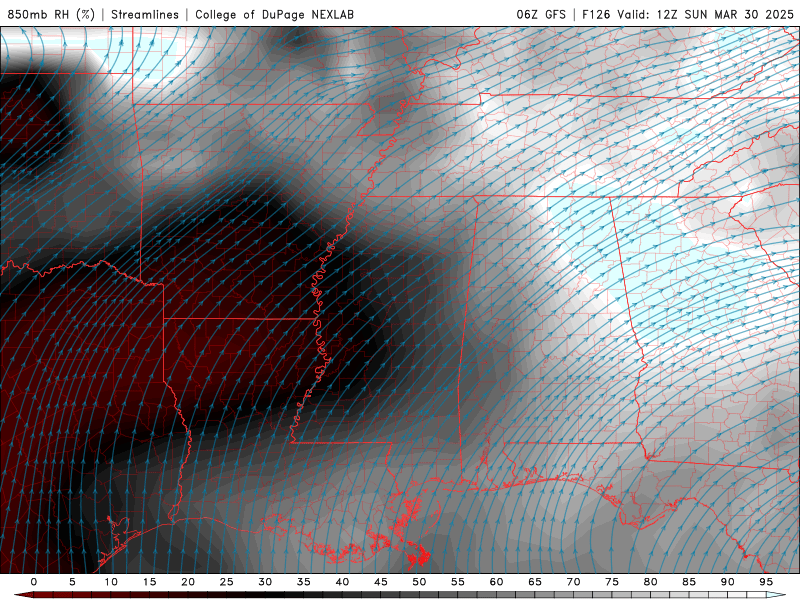Click the "06Z GFS" model run label

coord(541,14)
